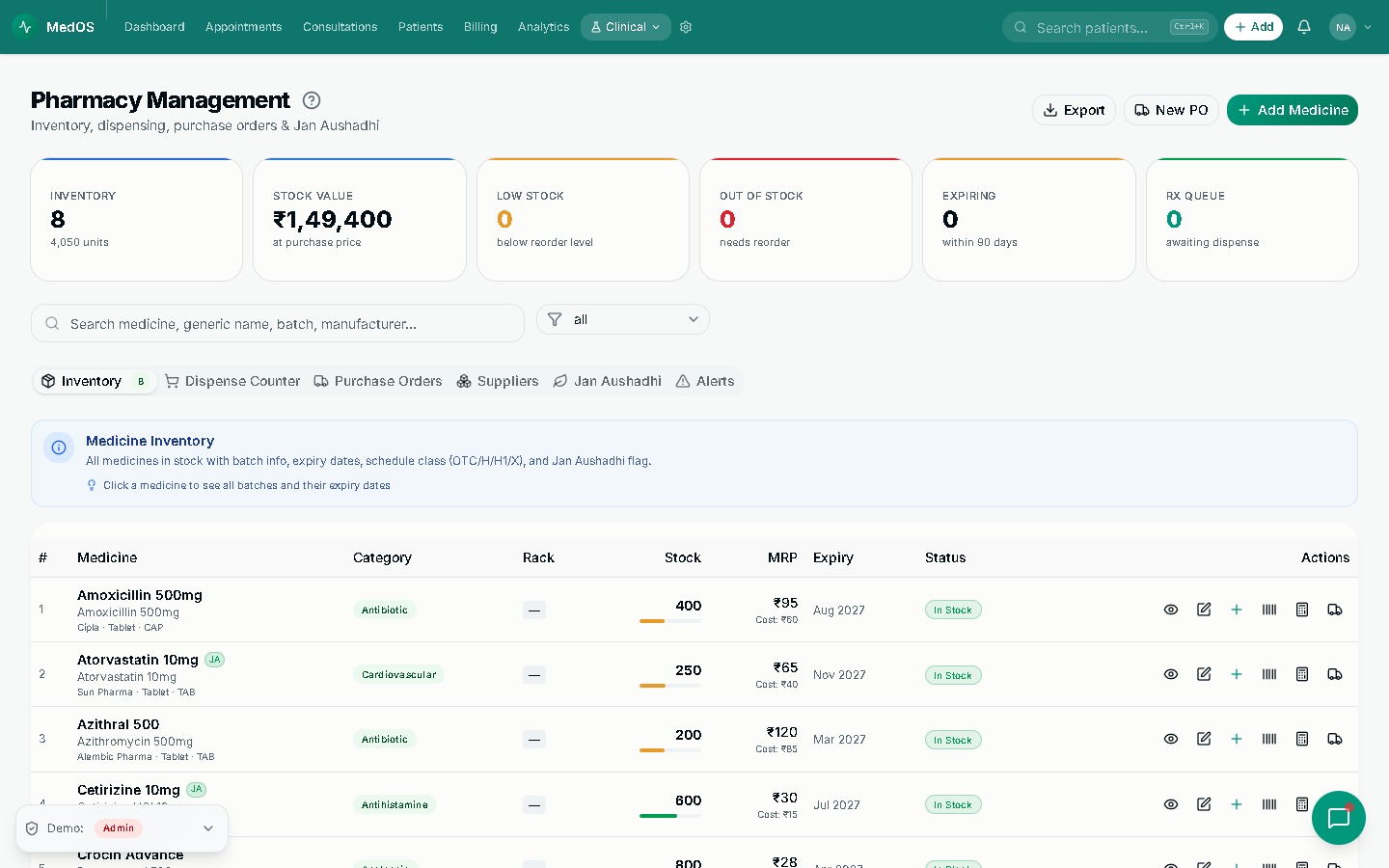Open the Jan Aushadhi tab

click(608, 381)
